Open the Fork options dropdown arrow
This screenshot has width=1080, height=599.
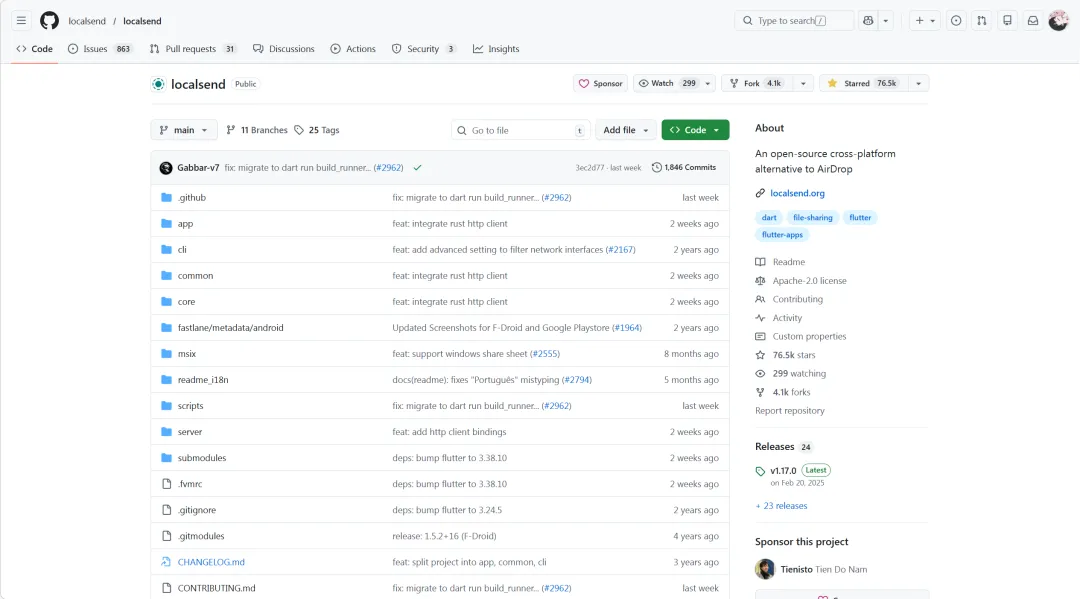(x=803, y=83)
